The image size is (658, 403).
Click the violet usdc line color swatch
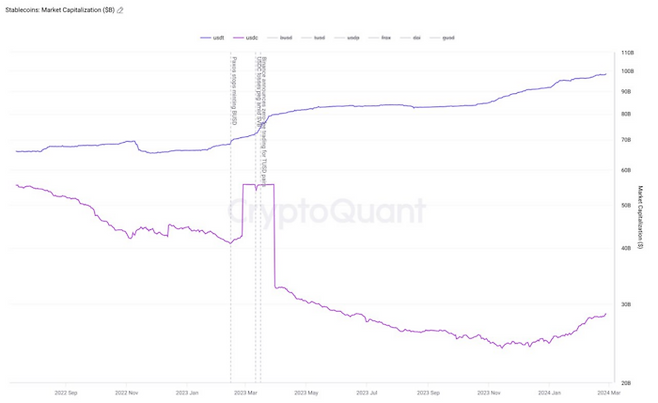click(x=238, y=38)
